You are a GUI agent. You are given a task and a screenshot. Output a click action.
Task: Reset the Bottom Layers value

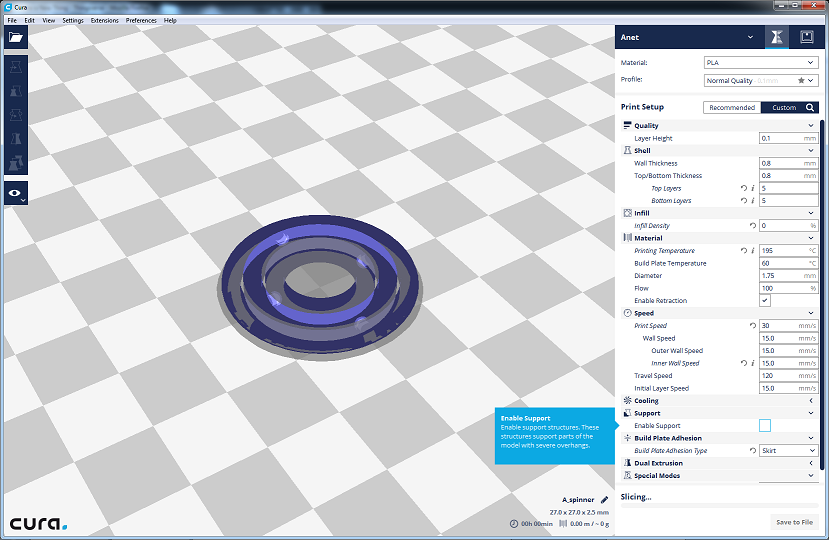coord(744,200)
